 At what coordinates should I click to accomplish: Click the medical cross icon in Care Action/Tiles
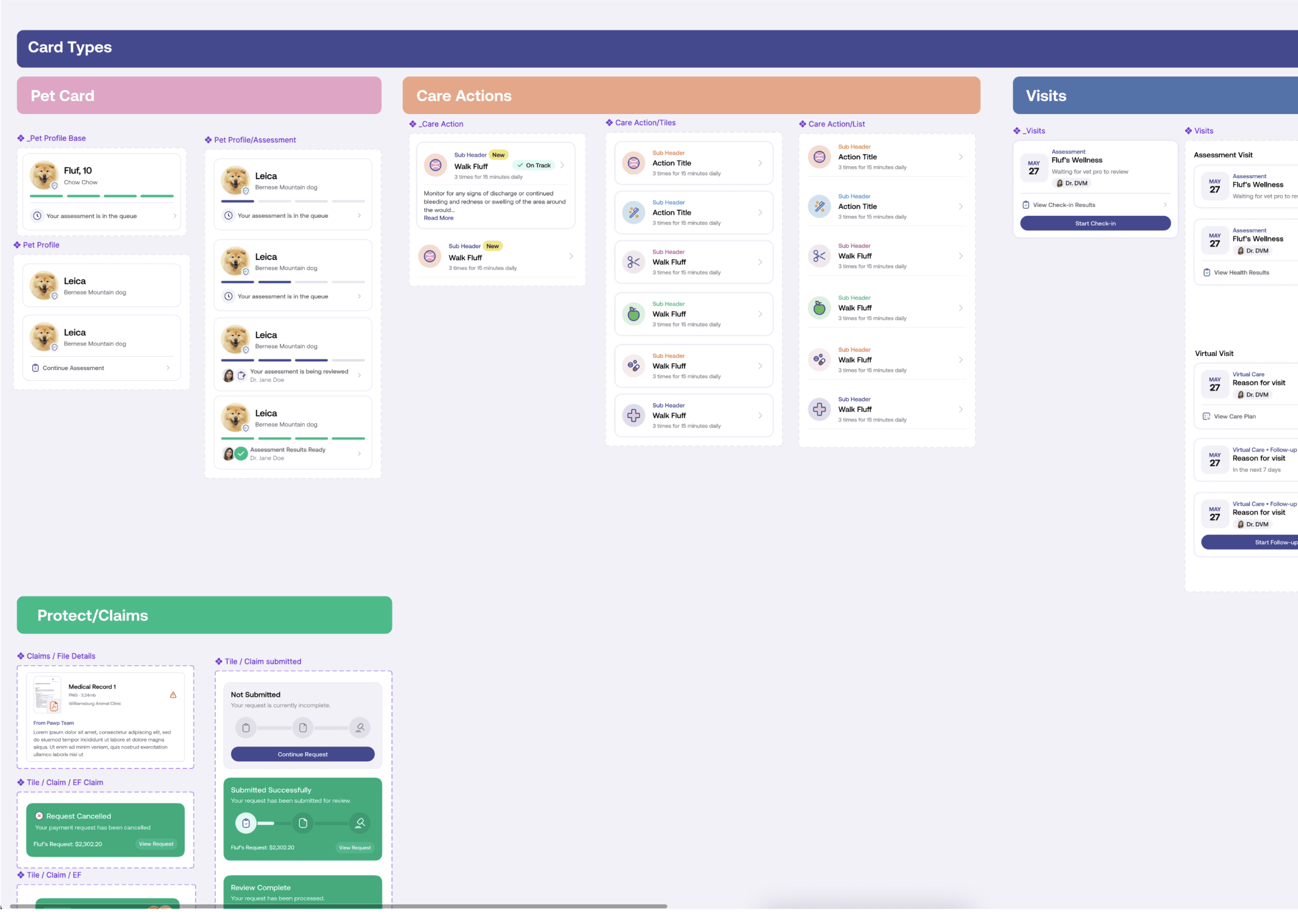[633, 416]
